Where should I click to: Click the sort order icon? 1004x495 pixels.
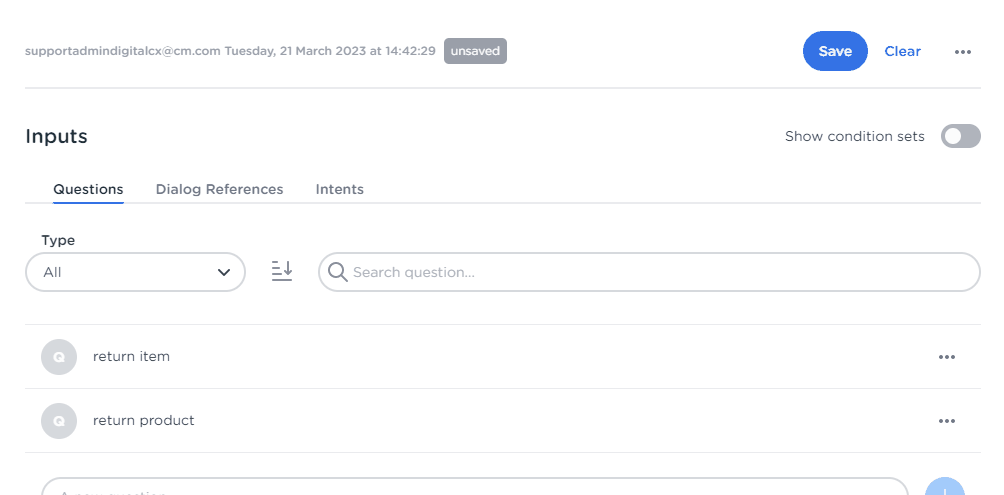282,271
